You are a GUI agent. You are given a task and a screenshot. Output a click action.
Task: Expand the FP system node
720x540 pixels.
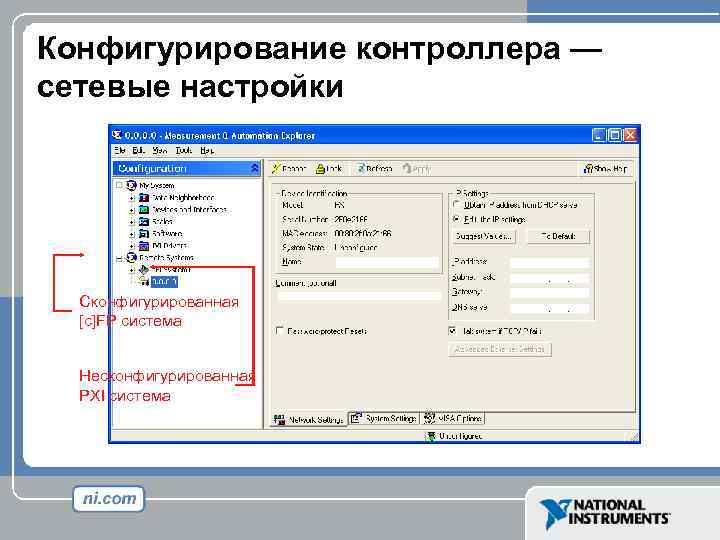click(132, 270)
